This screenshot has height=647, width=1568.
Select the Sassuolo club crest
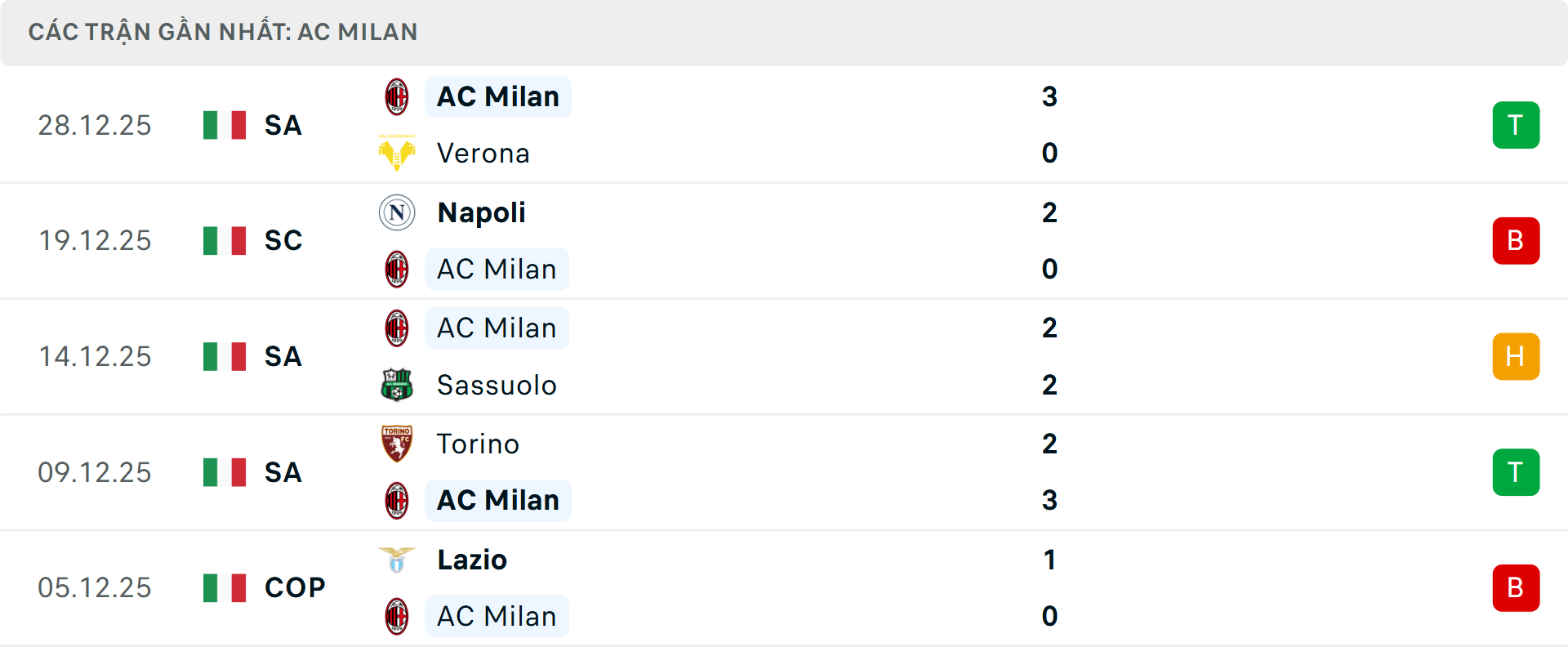pos(398,385)
